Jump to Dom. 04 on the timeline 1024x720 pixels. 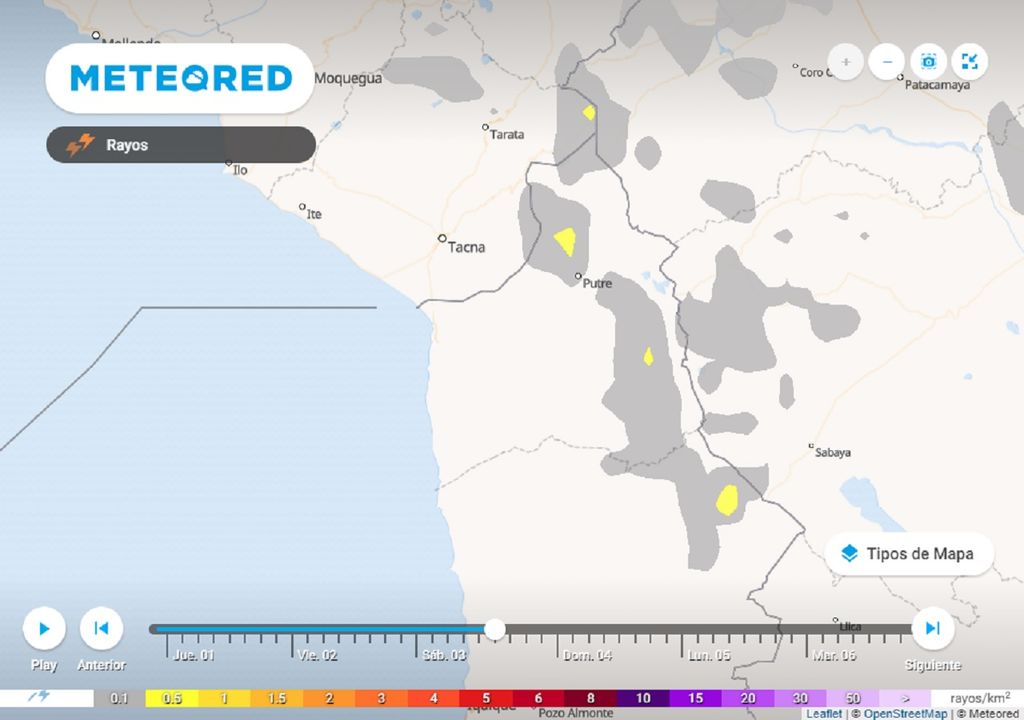587,655
